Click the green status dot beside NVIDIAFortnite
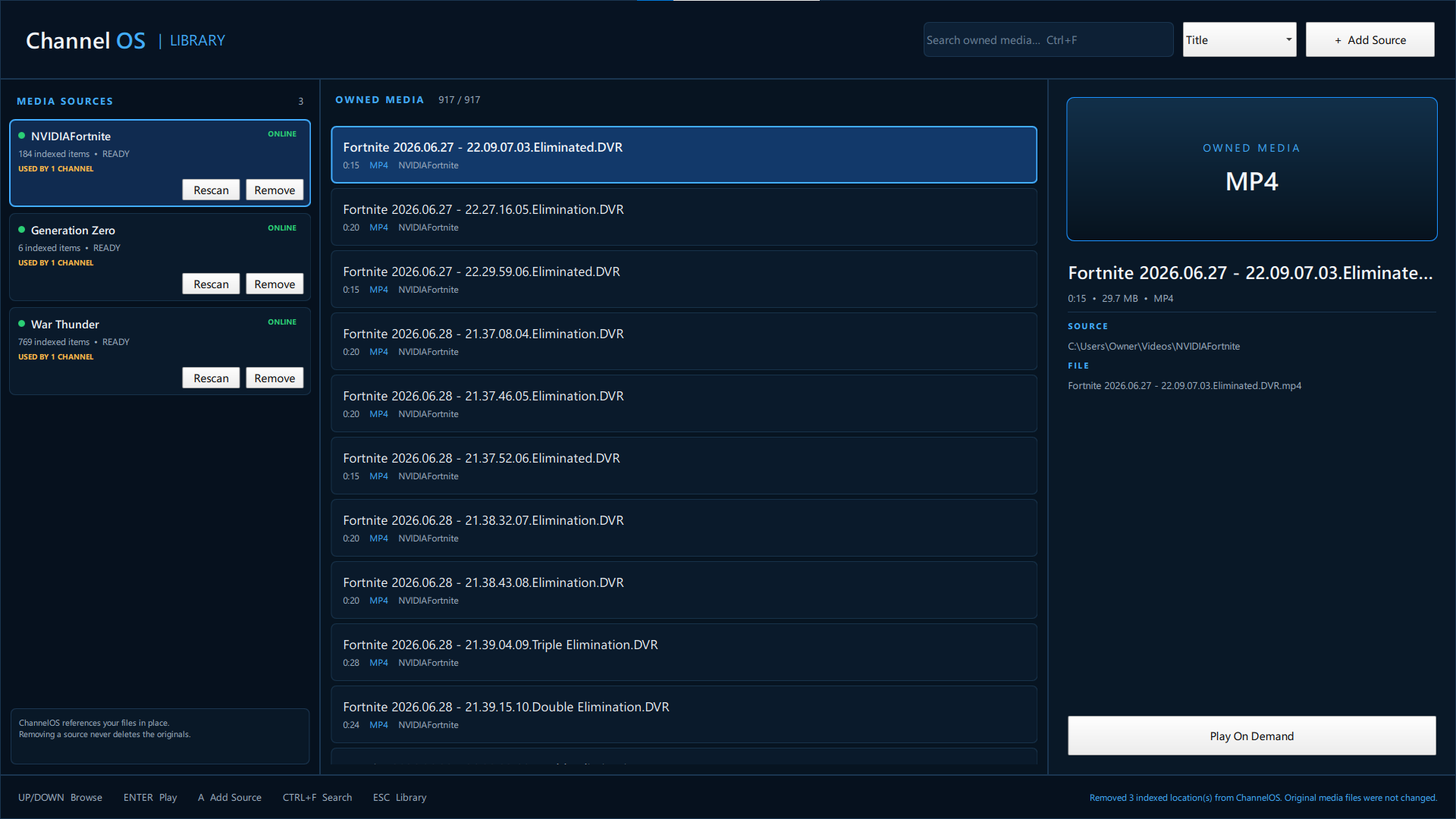Screen dimensions: 1456x819 tap(22, 136)
